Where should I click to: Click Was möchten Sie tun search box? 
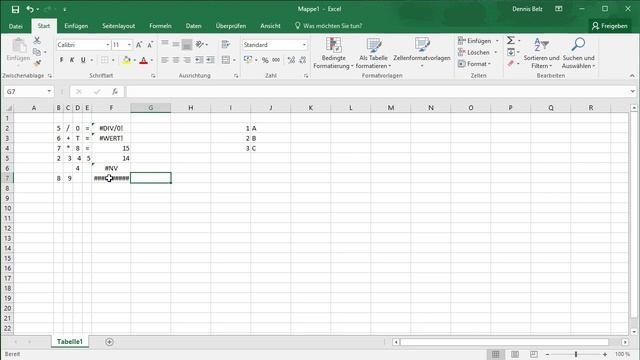point(329,26)
